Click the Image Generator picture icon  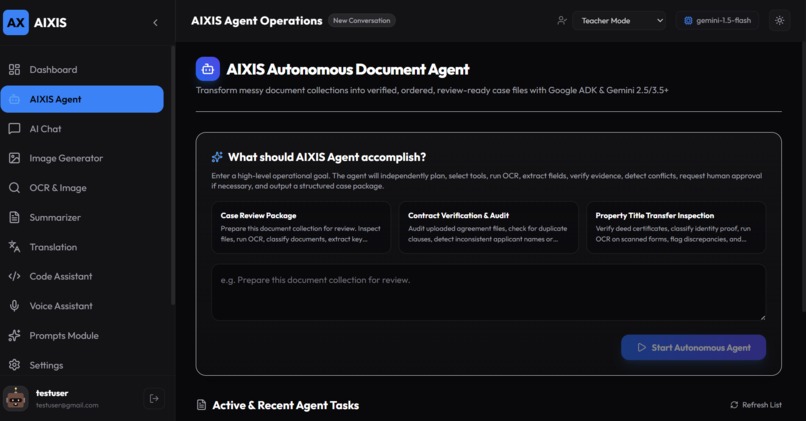coord(14,158)
